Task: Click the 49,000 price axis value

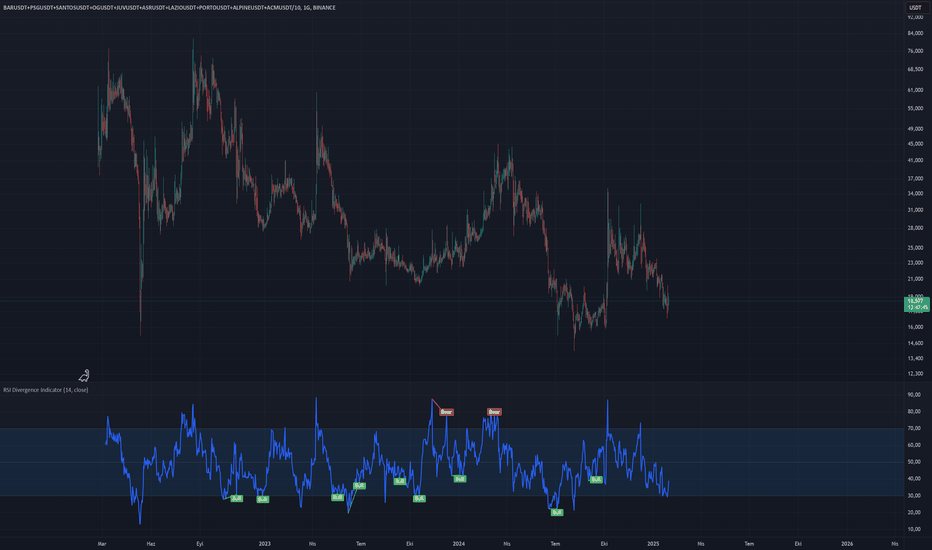Action: point(915,129)
